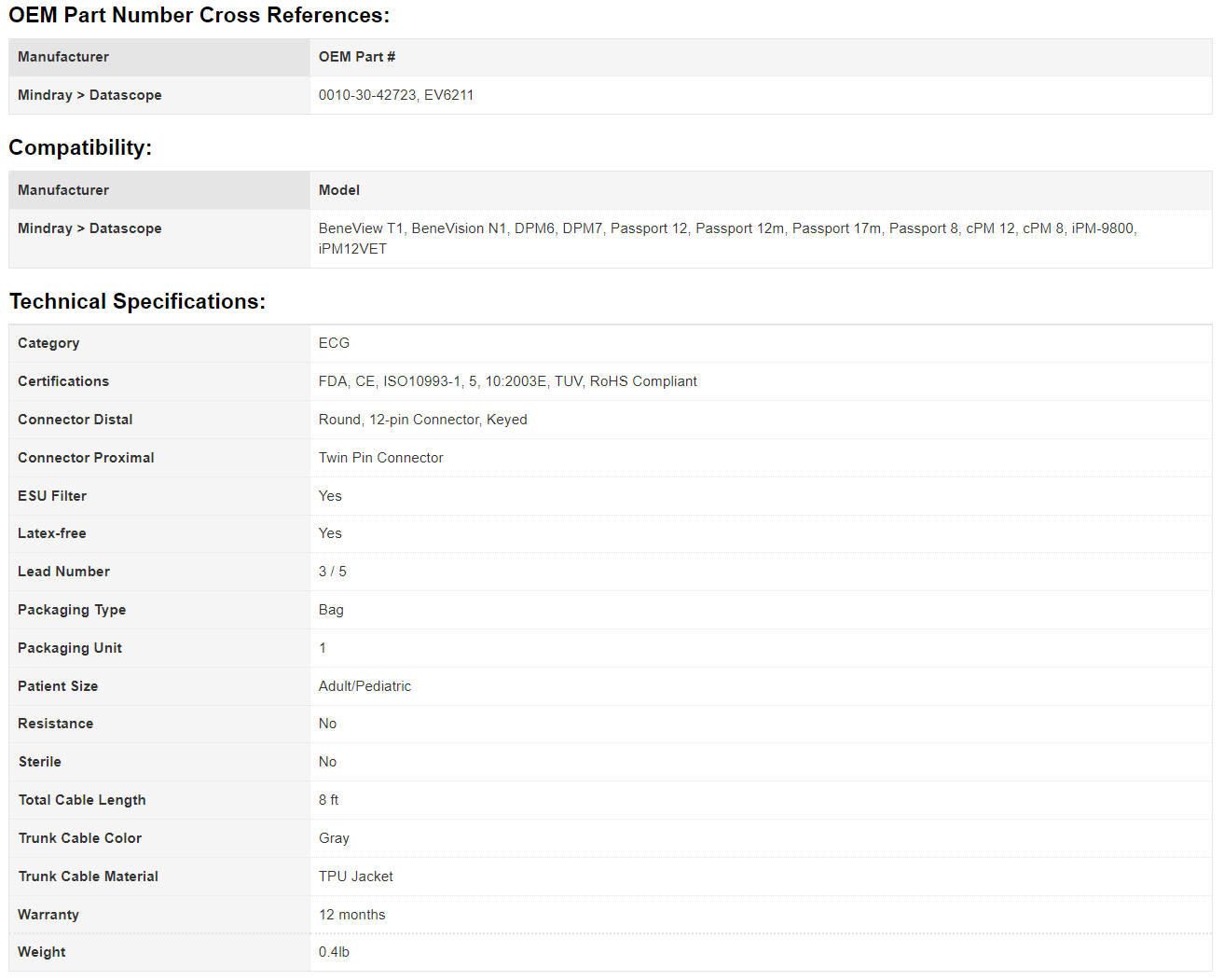Select the ESU Filter Yes value
1224x980 pixels.
[330, 496]
